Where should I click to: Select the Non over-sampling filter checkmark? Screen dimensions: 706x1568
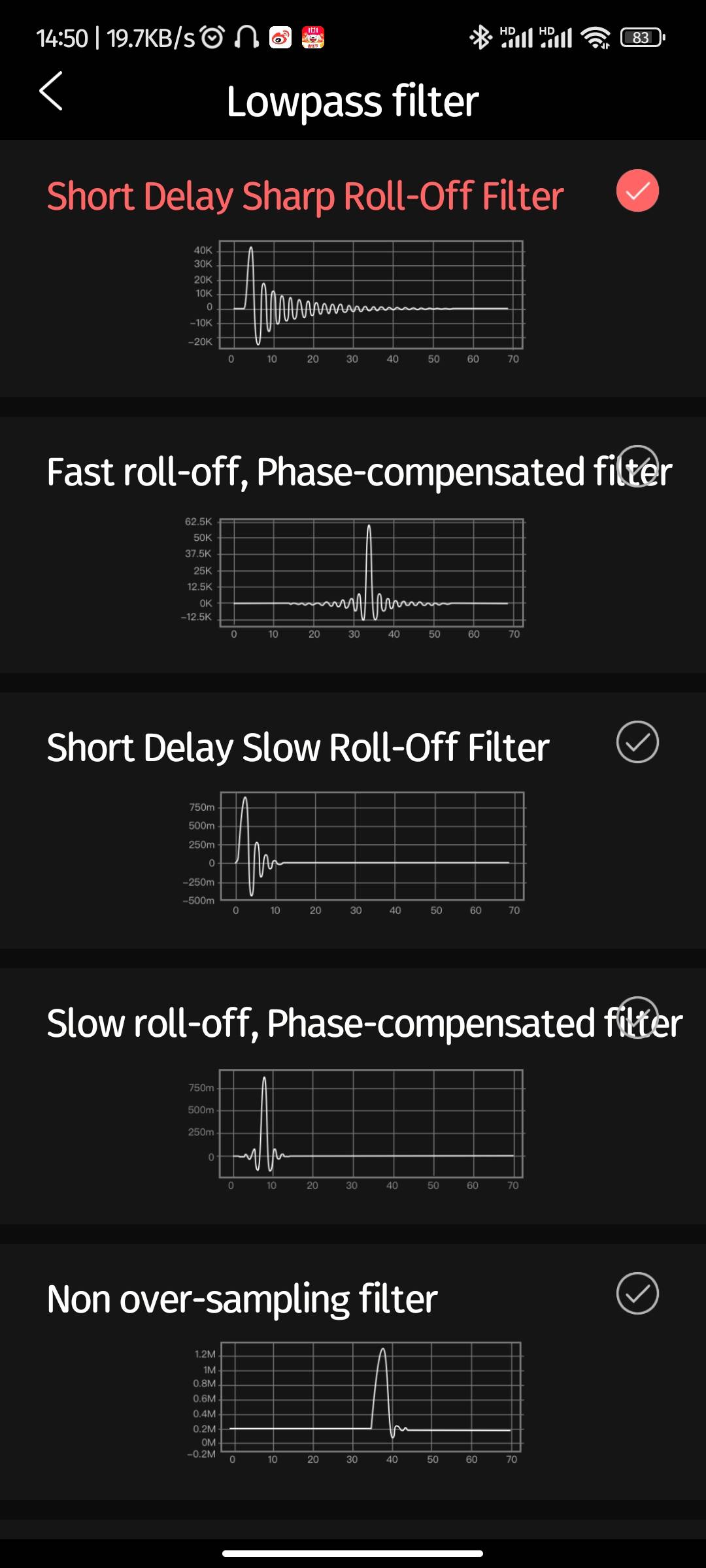coord(637,1294)
